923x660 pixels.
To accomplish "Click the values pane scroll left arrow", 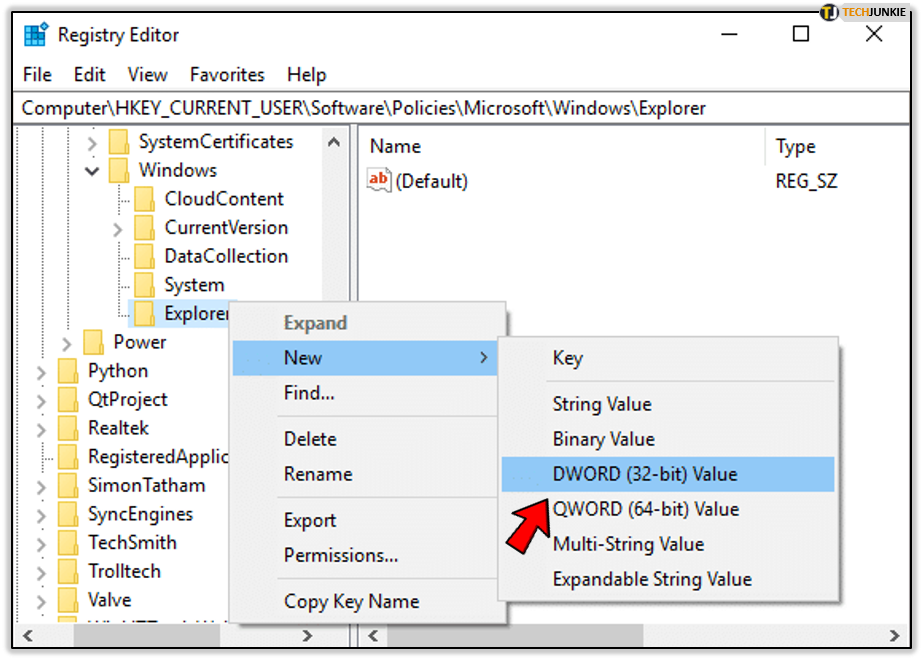I will pyautogui.click(x=373, y=636).
